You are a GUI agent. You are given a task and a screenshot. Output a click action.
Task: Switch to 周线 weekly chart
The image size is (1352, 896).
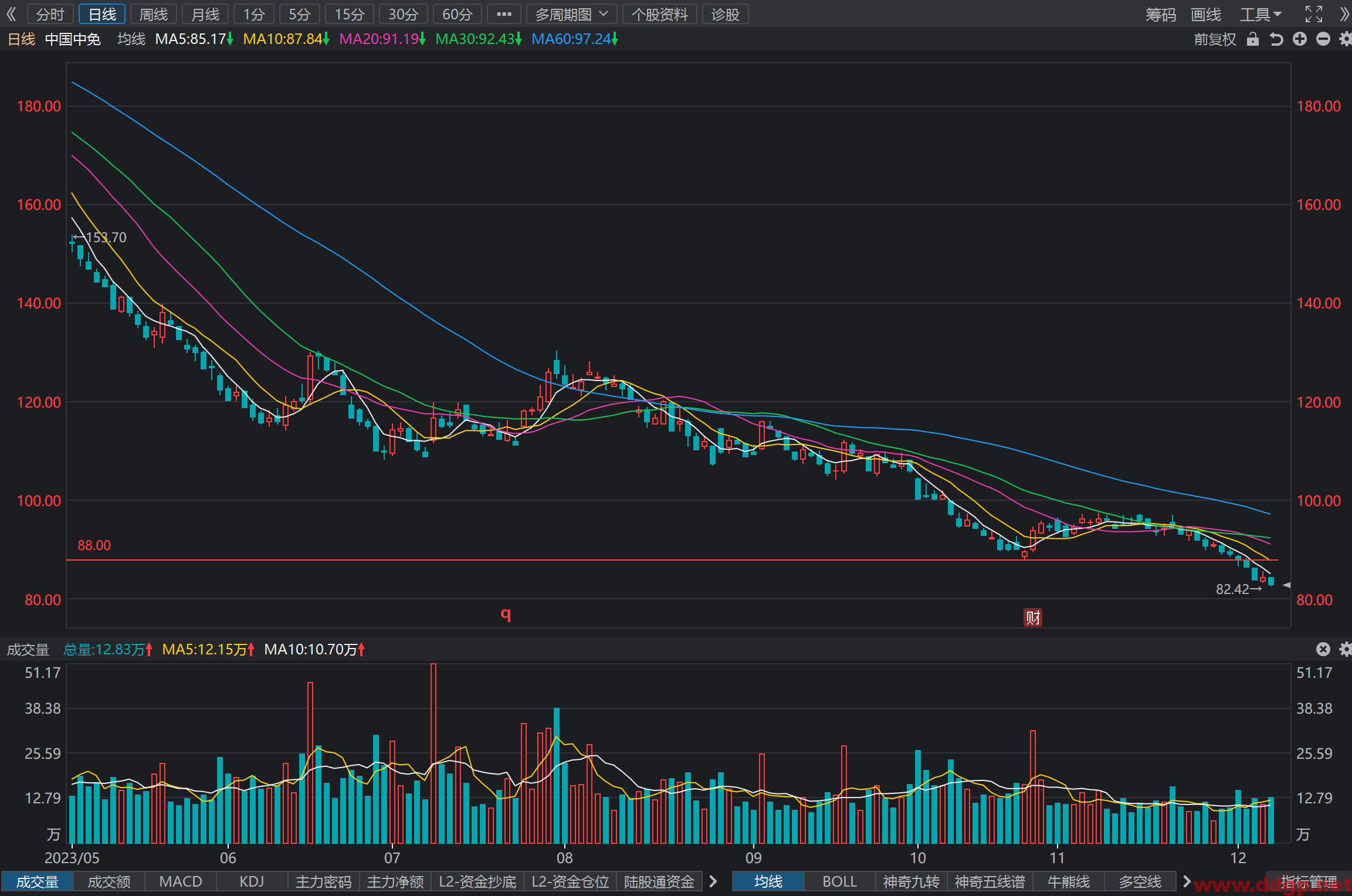[154, 14]
